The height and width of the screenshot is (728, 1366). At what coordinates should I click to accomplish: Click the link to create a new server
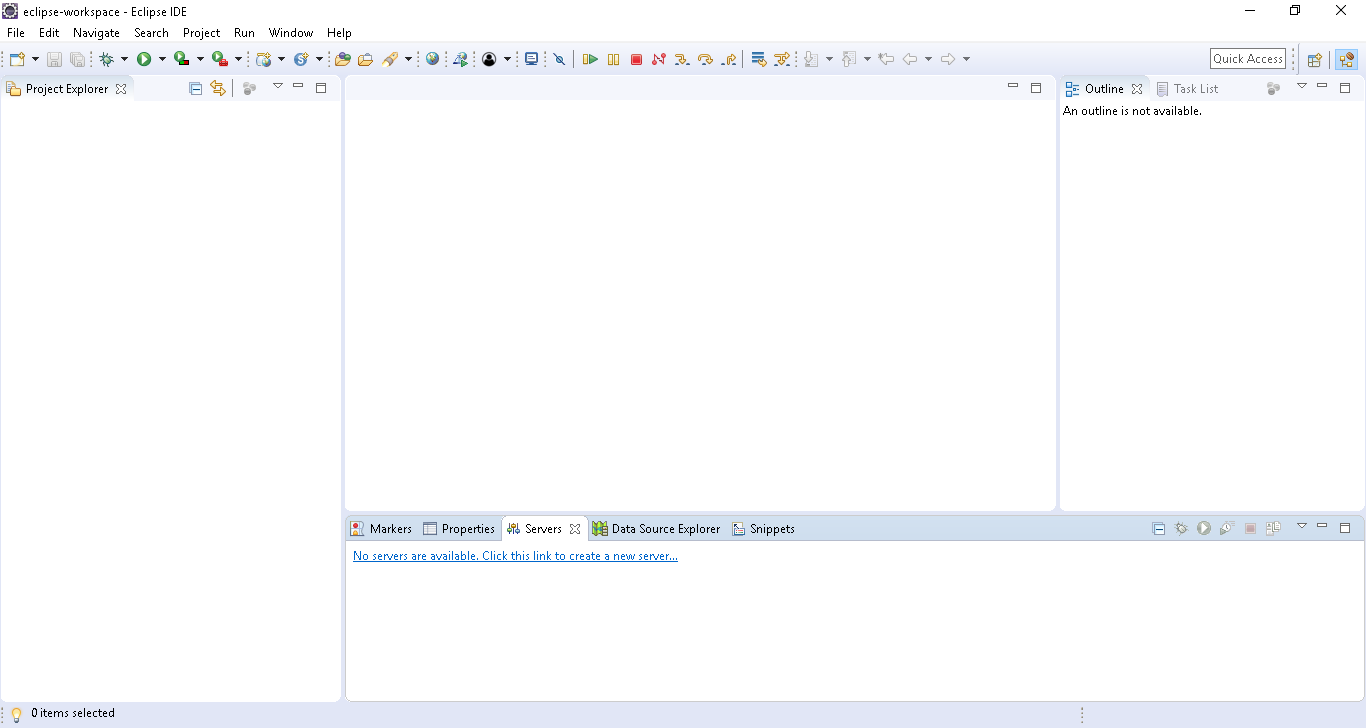tap(515, 556)
